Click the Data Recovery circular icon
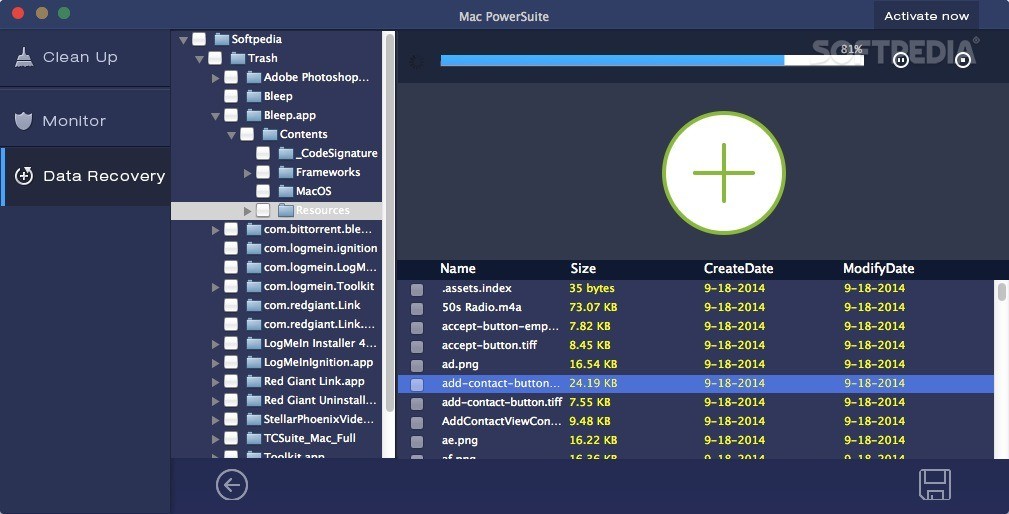Screen dimensions: 1009x514 [x=24, y=176]
